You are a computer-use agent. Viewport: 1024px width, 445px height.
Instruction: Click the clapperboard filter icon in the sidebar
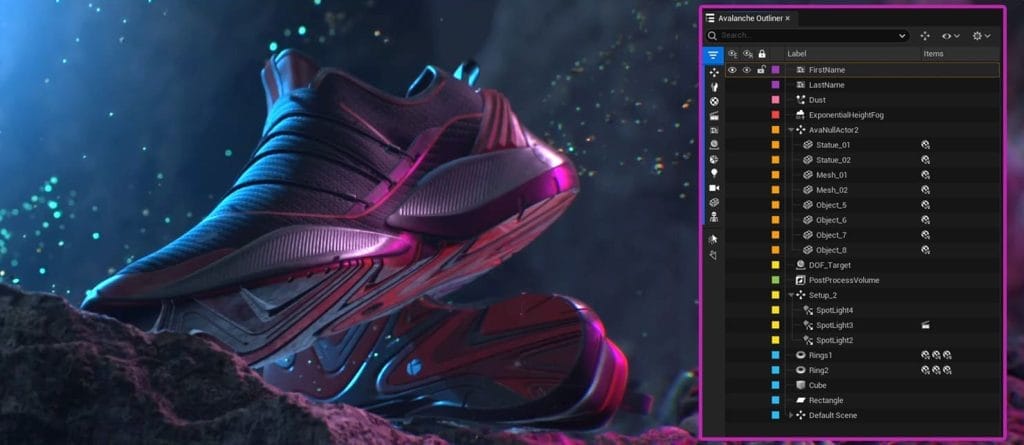tap(714, 116)
